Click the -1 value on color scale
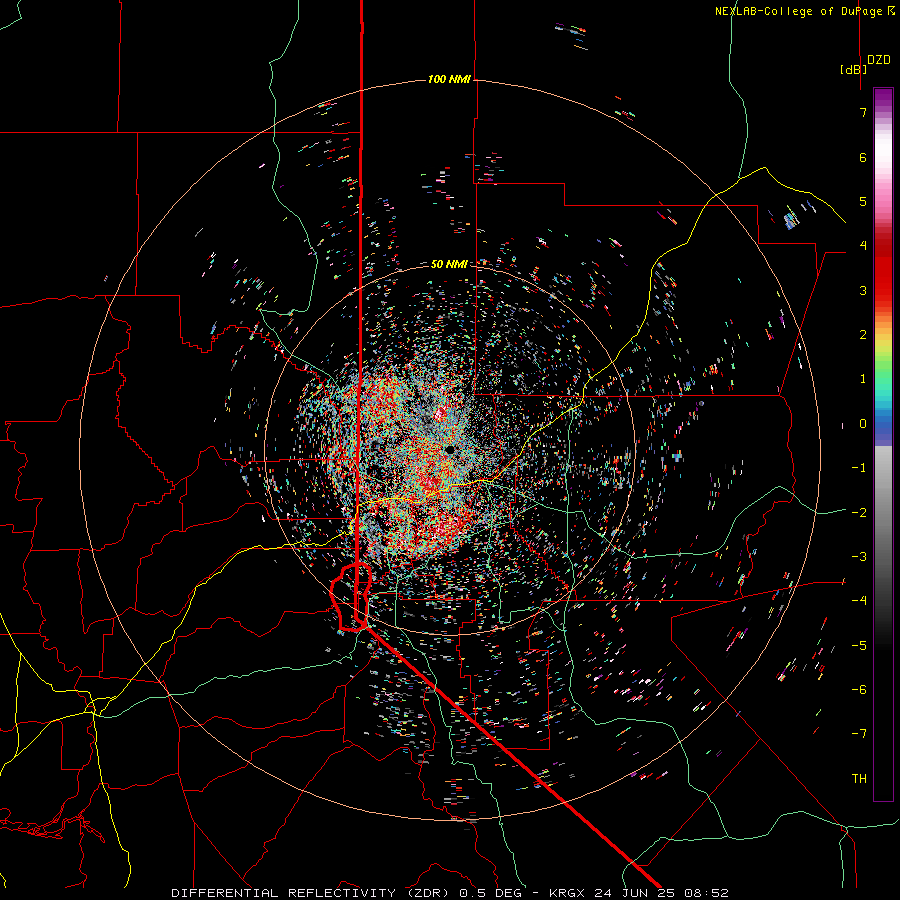Image resolution: width=900 pixels, height=900 pixels. click(859, 468)
